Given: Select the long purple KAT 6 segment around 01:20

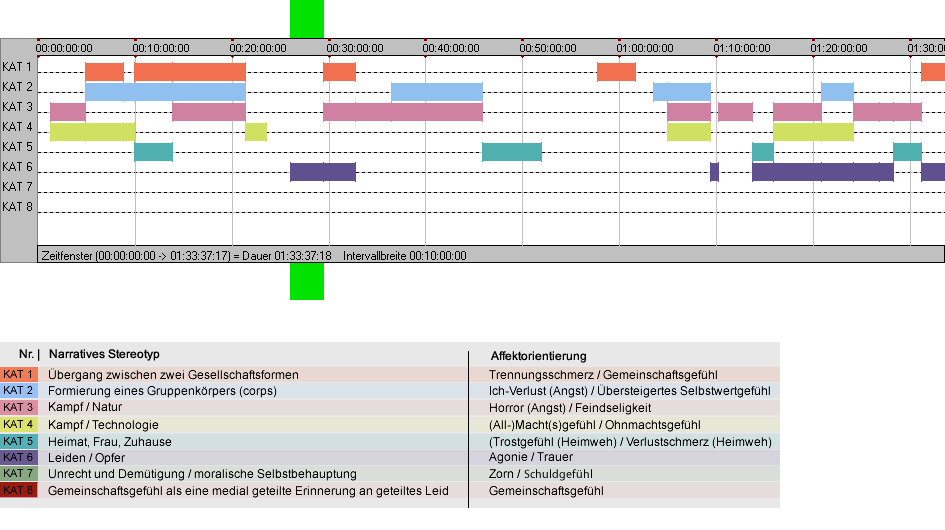Looking at the screenshot, I should tap(823, 171).
